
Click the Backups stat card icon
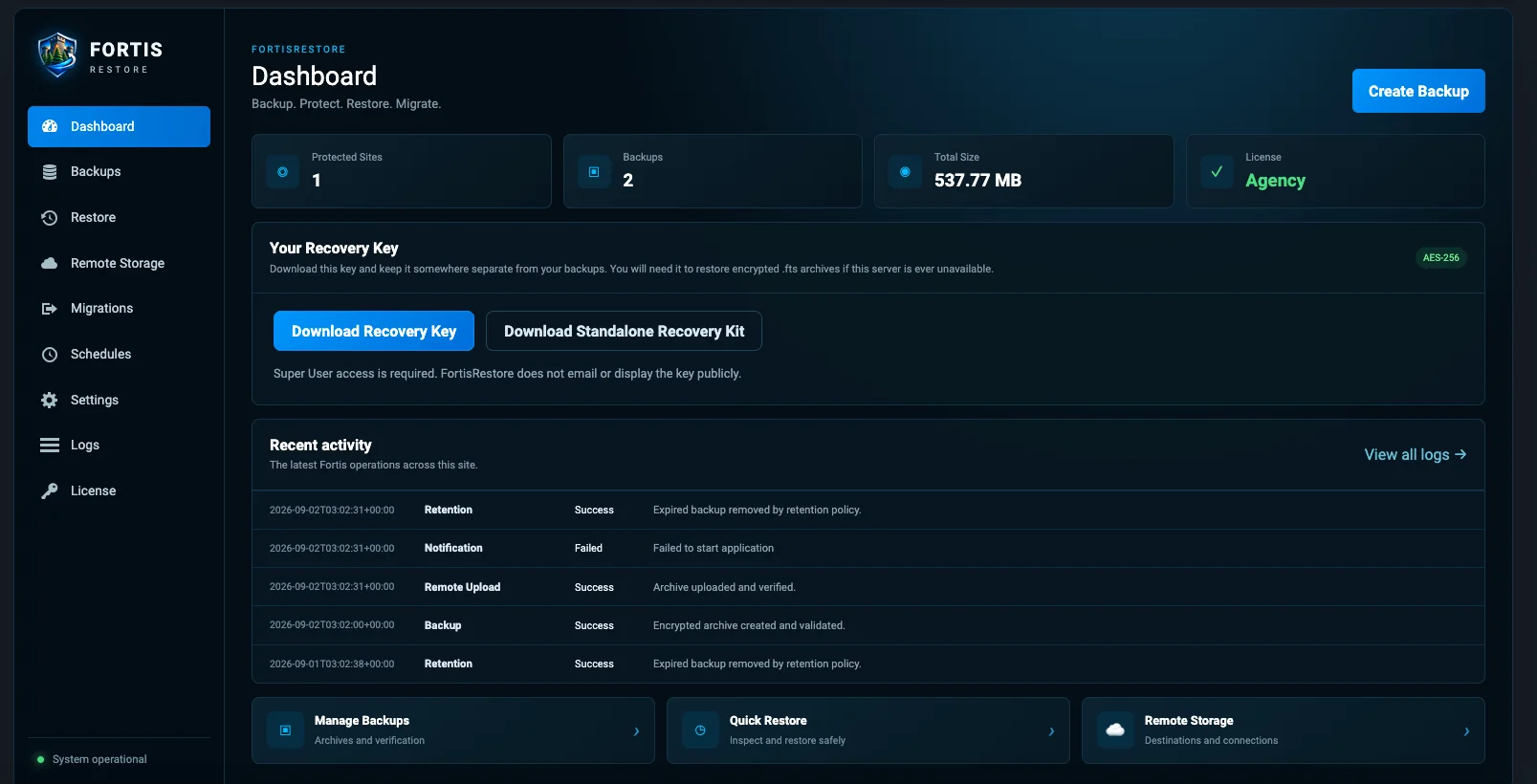(x=594, y=172)
